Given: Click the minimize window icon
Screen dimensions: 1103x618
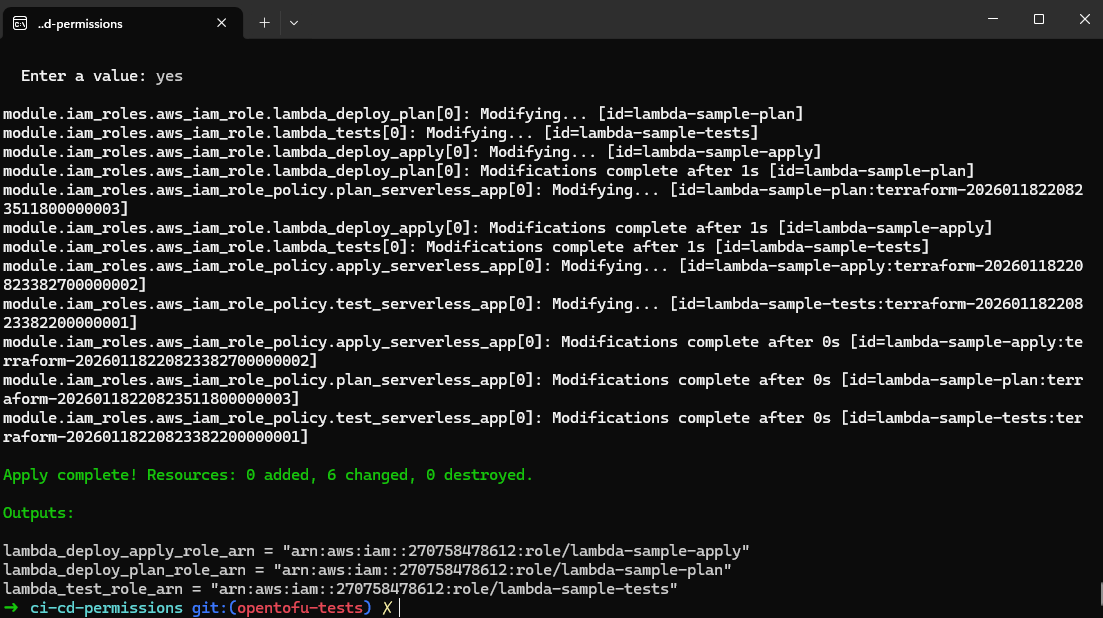Looking at the screenshot, I should click(992, 19).
